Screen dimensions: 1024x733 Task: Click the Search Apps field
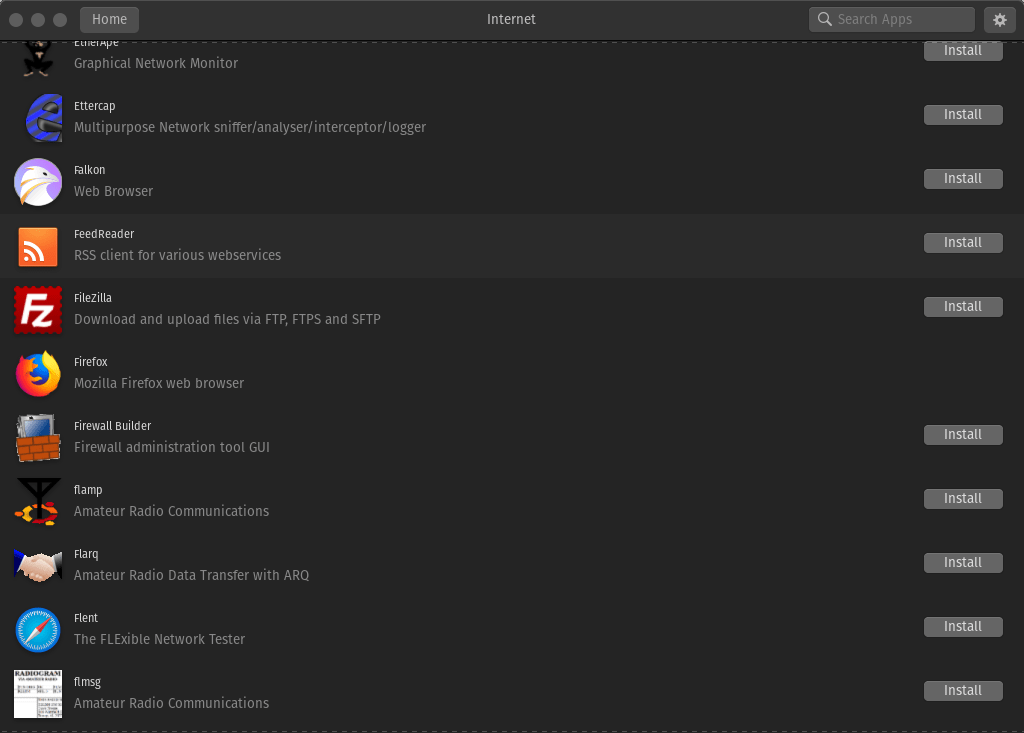click(890, 19)
